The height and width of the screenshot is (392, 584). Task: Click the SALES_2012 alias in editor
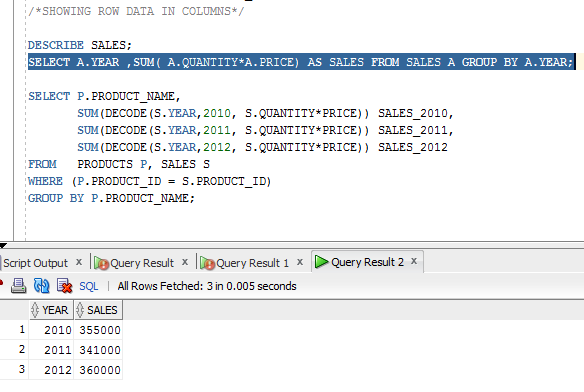[413, 147]
